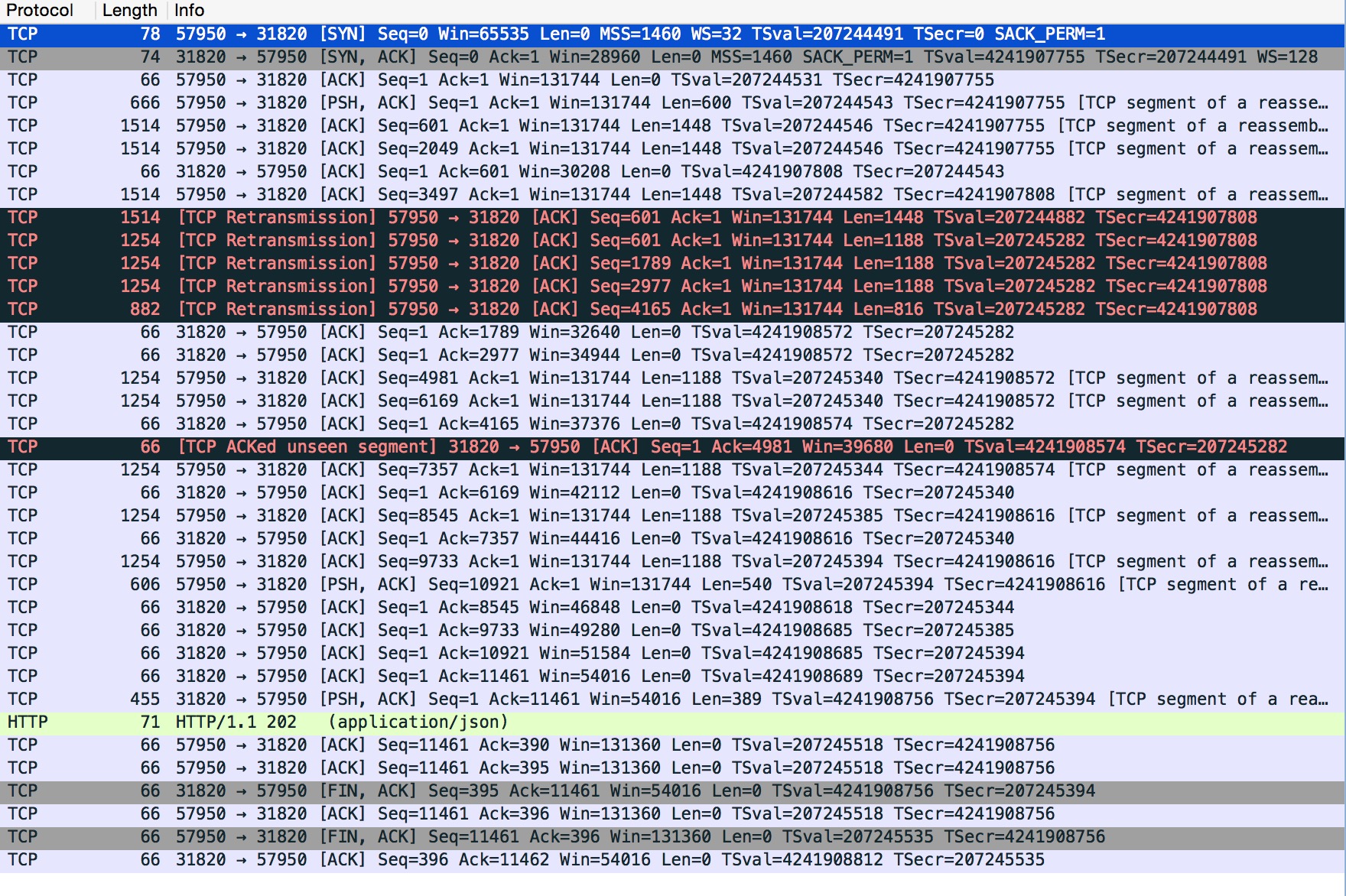The width and height of the screenshot is (1346, 896).
Task: Select the retransmission starting at Seq=2977
Action: coord(459,286)
